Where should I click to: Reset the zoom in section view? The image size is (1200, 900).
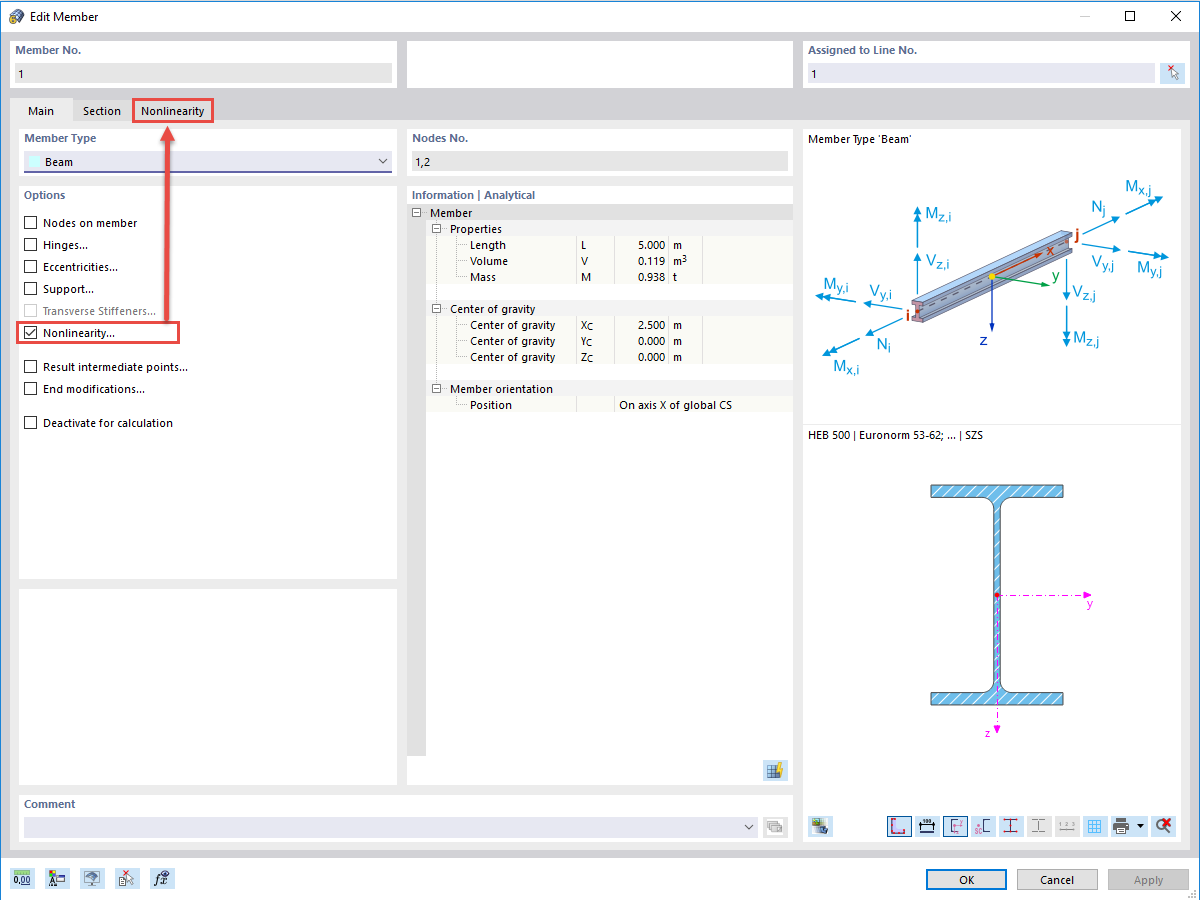click(1163, 826)
